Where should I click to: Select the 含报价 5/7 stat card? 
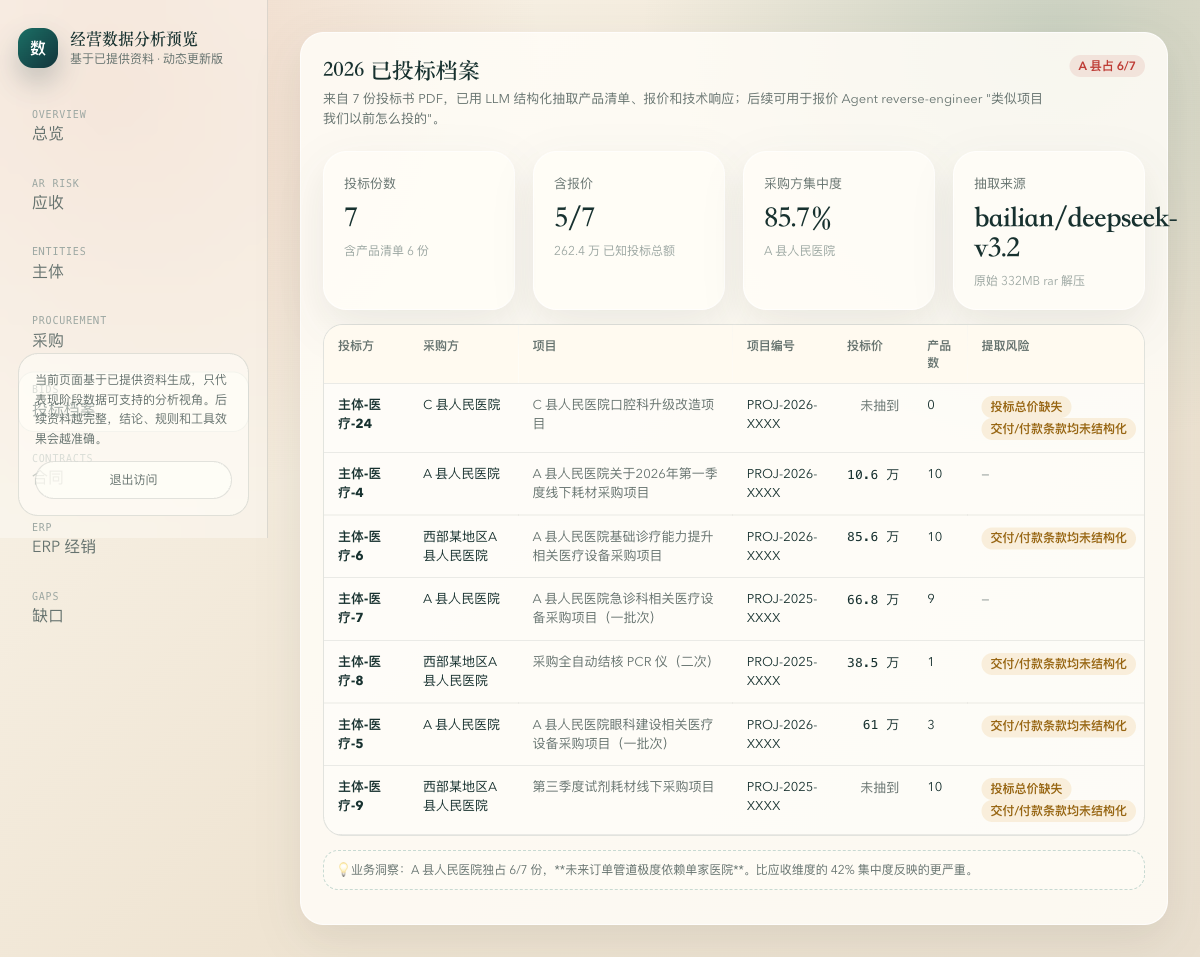(x=628, y=230)
